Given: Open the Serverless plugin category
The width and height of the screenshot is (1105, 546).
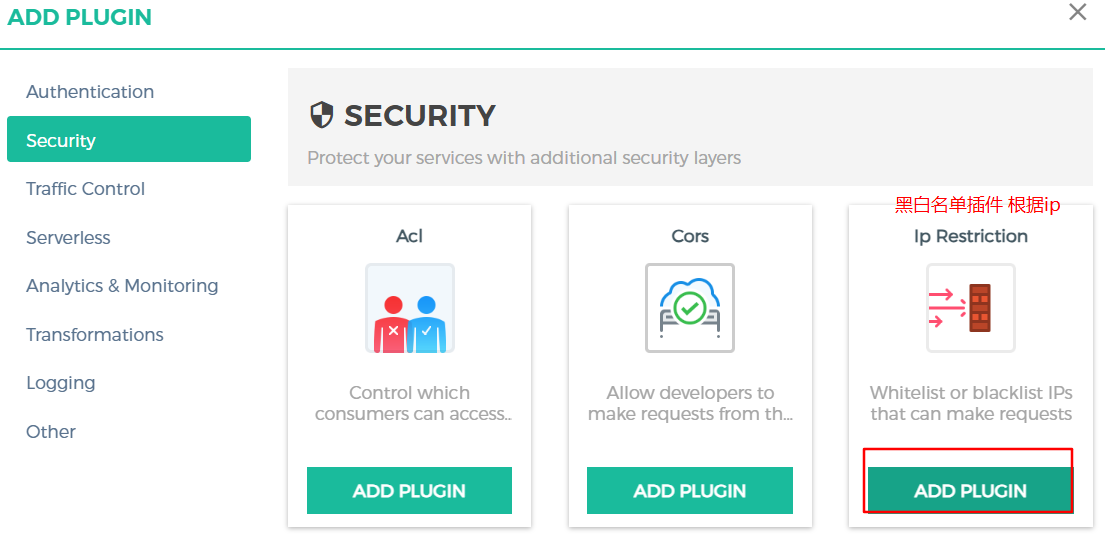Looking at the screenshot, I should tap(68, 238).
